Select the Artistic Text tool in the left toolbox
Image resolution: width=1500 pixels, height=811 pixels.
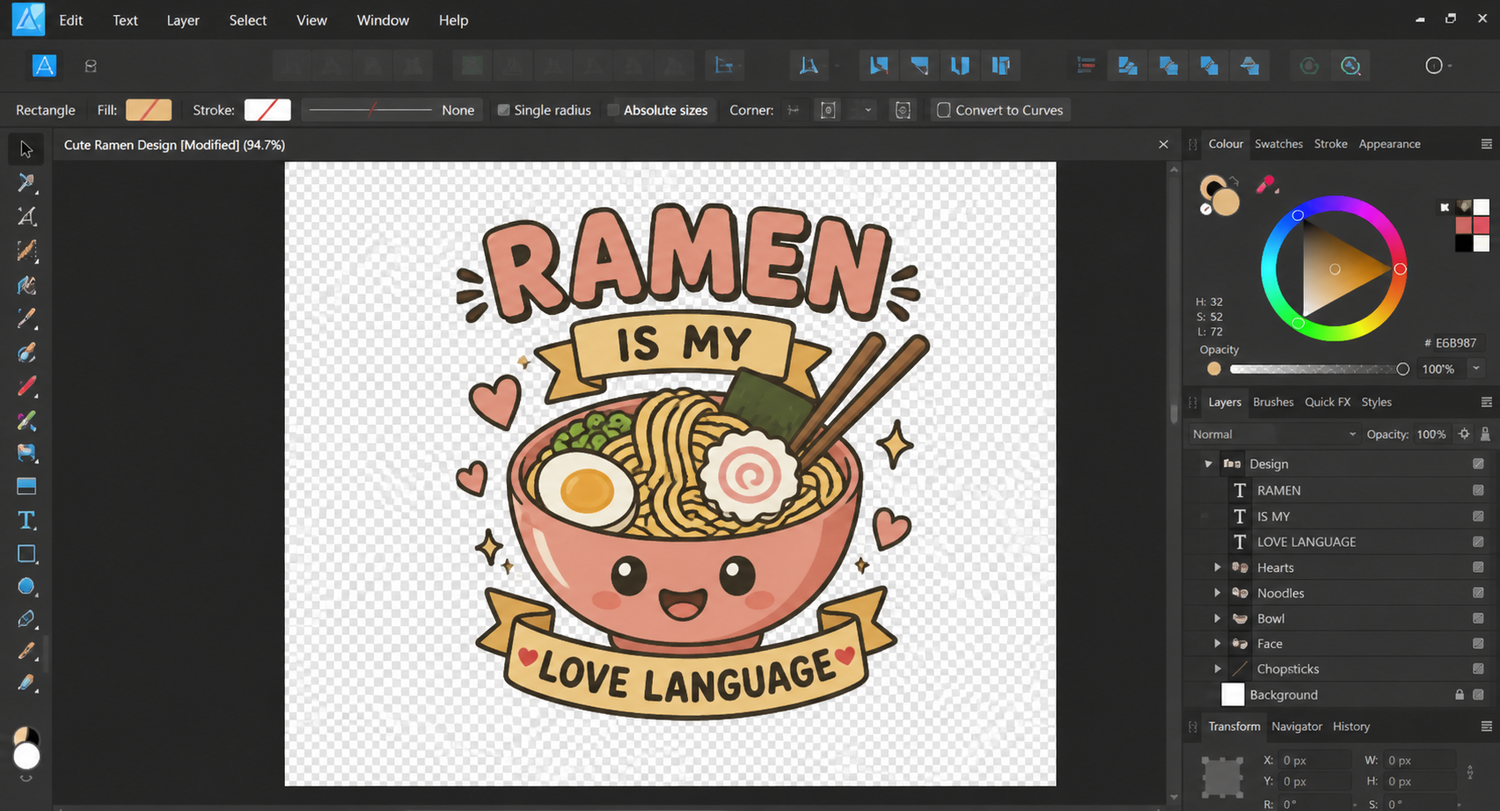pos(26,520)
